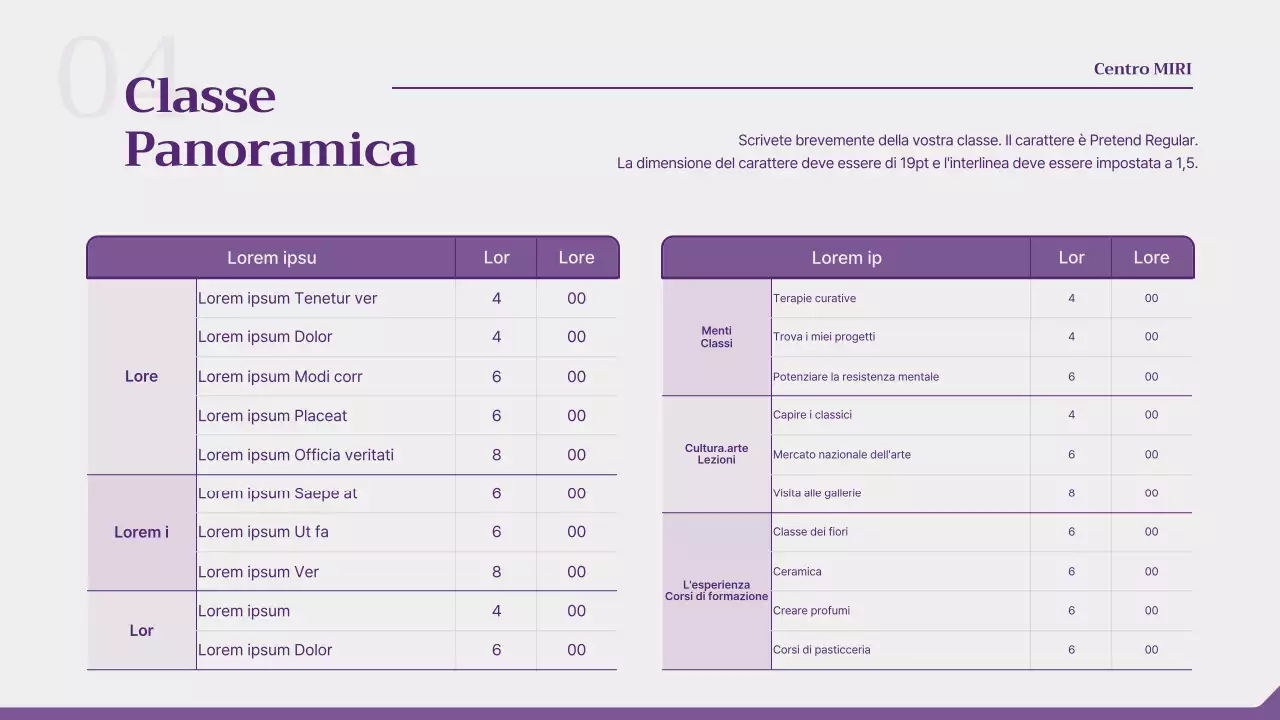
Task: Select the 'Terapie curative' cell
Action: point(817,298)
